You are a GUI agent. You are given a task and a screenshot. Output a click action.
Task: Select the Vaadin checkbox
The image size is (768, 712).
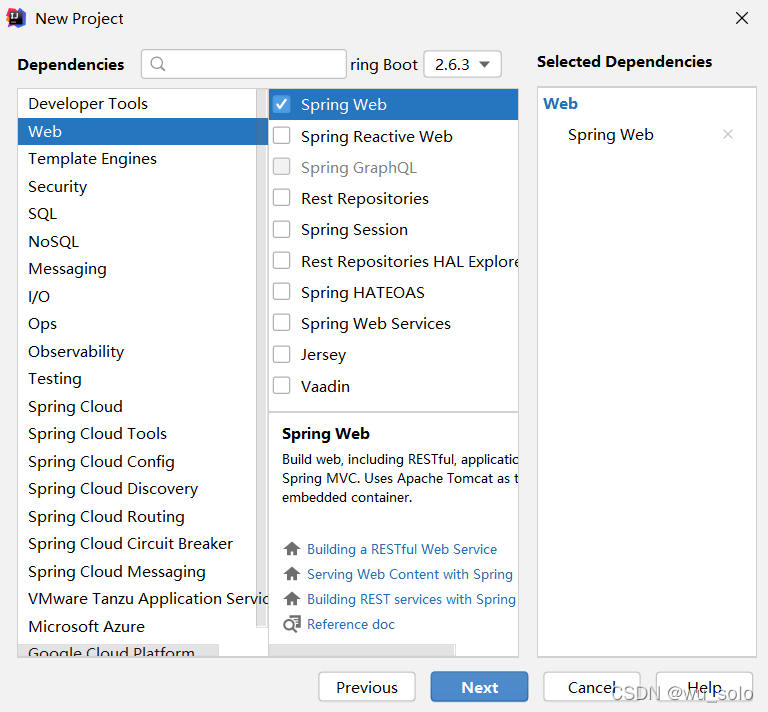point(282,386)
